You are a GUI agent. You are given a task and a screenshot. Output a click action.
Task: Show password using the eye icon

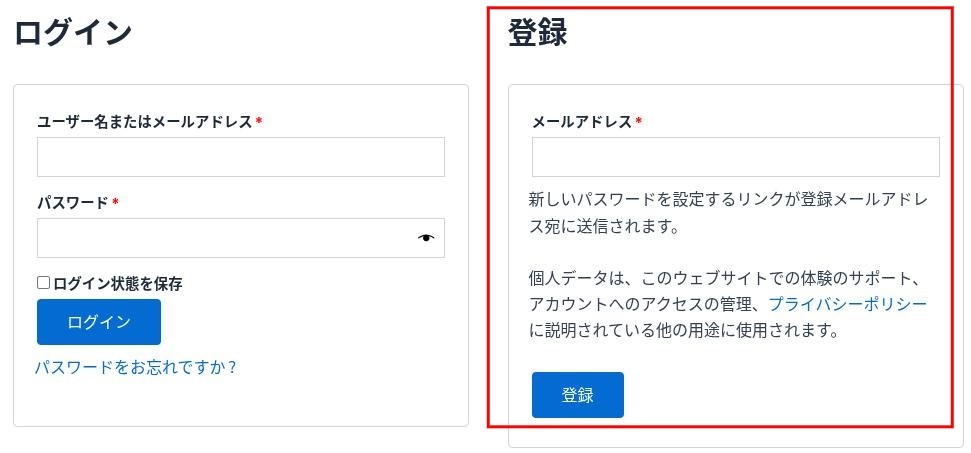427,238
